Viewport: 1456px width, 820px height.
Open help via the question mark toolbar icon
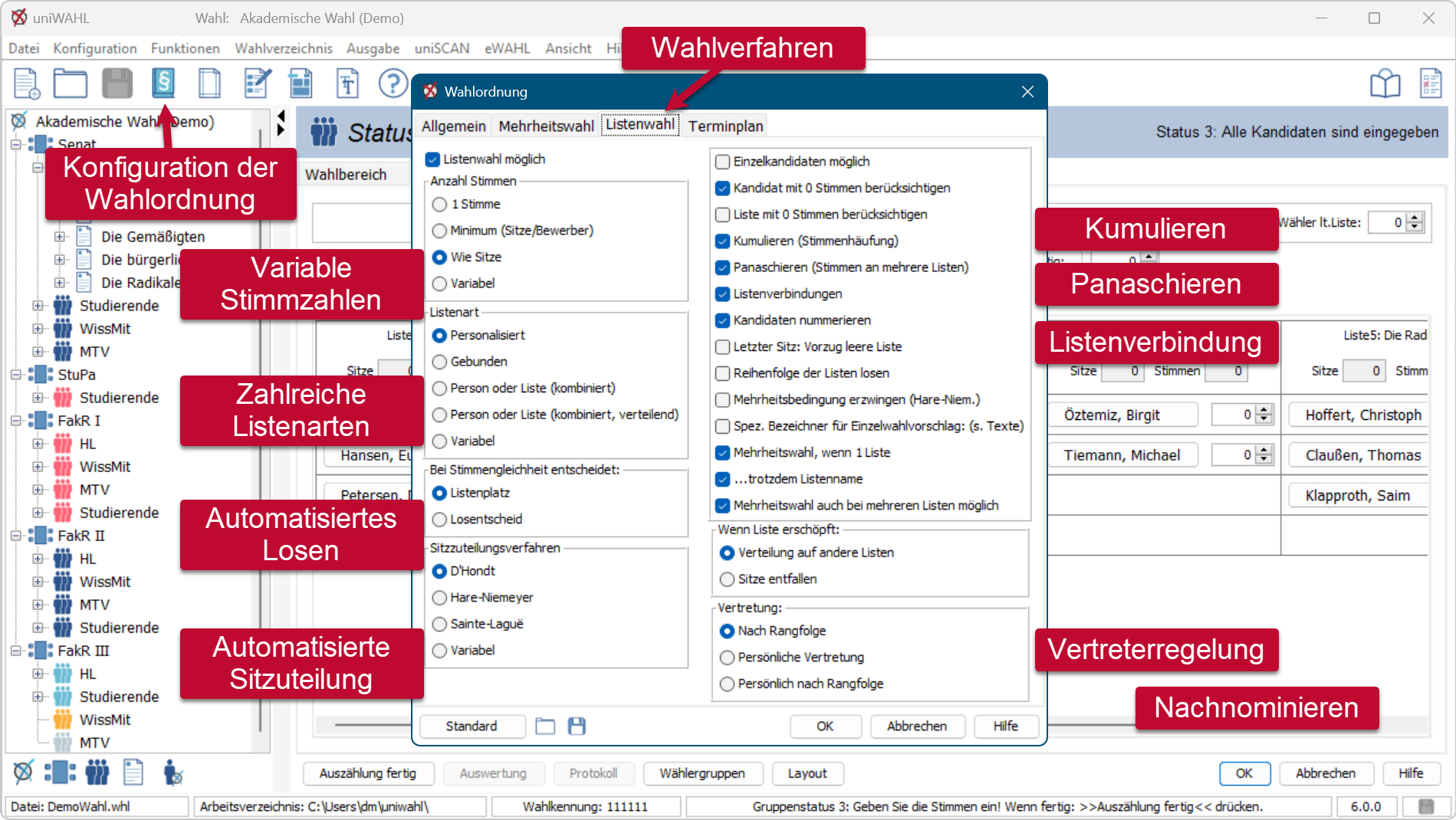pos(393,84)
